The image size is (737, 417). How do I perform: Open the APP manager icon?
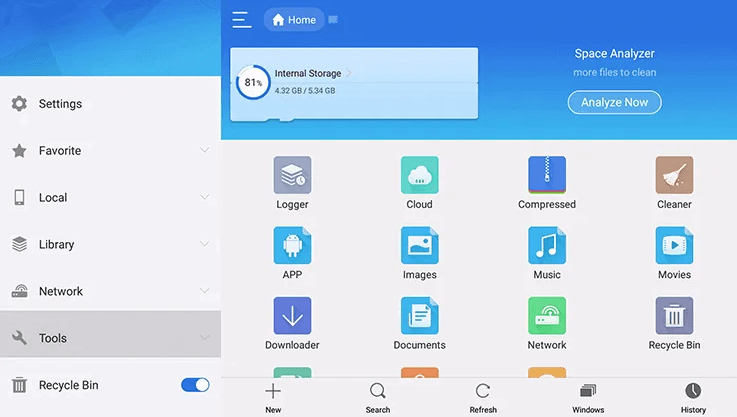[292, 245]
